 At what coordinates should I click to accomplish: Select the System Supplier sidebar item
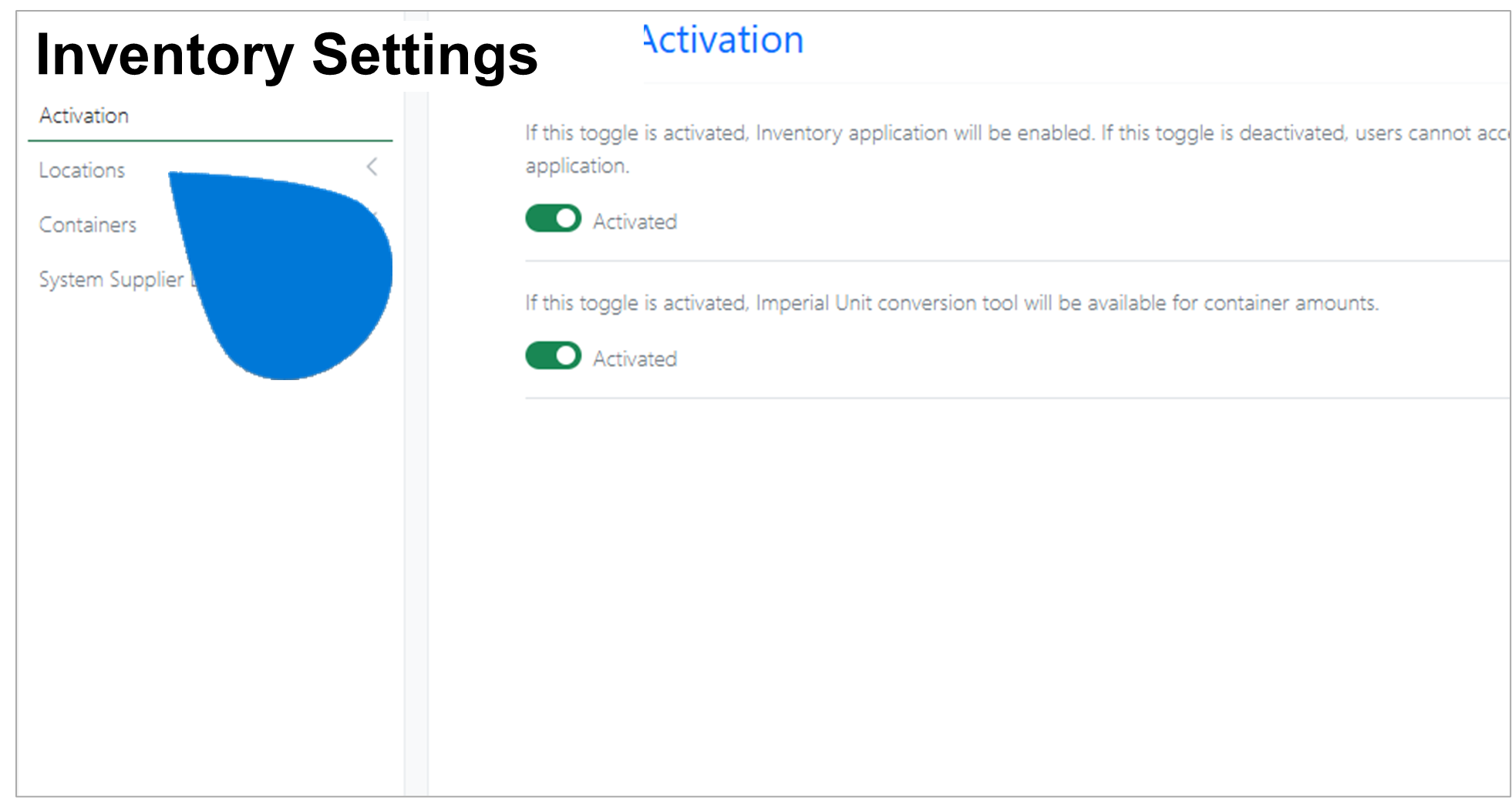click(112, 279)
